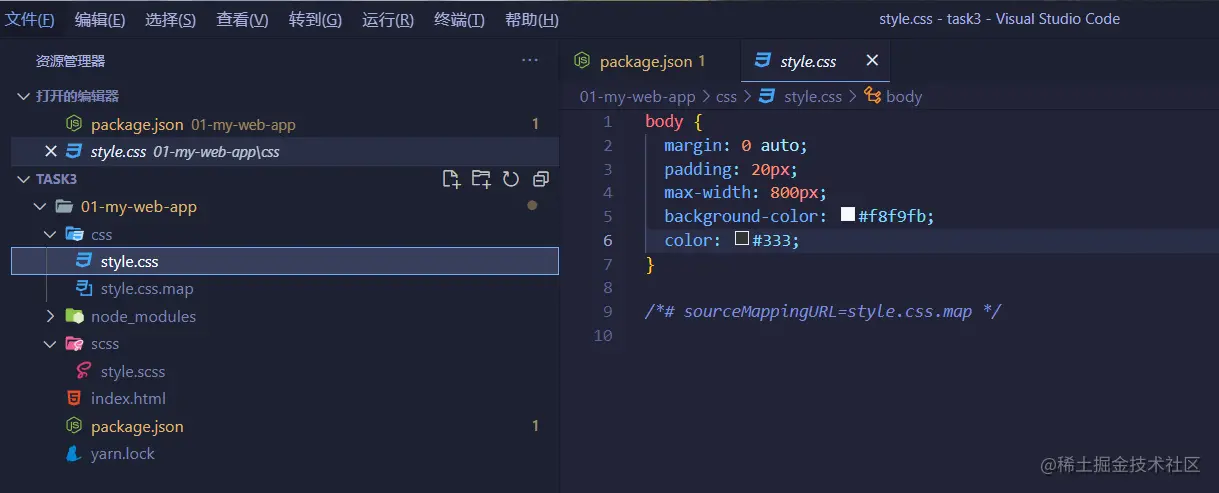Open the 文件(F) menu
The width and height of the screenshot is (1219, 493).
click(x=30, y=20)
